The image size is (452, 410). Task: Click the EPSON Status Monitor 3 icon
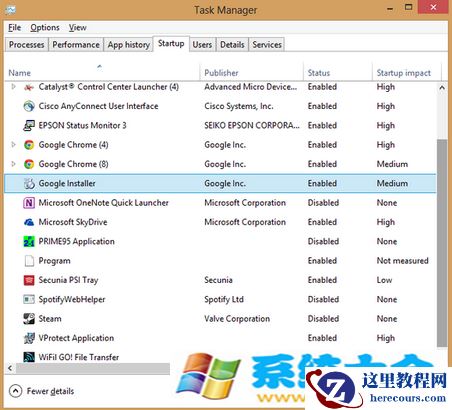click(x=29, y=126)
